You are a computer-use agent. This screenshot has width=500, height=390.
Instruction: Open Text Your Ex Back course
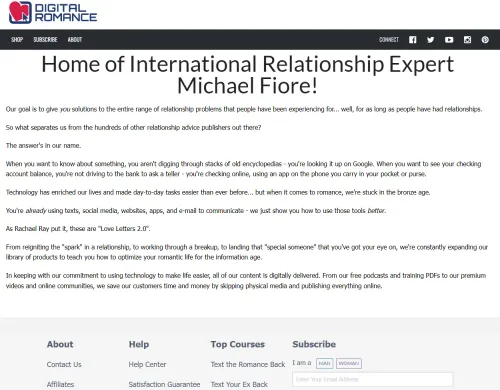239,384
